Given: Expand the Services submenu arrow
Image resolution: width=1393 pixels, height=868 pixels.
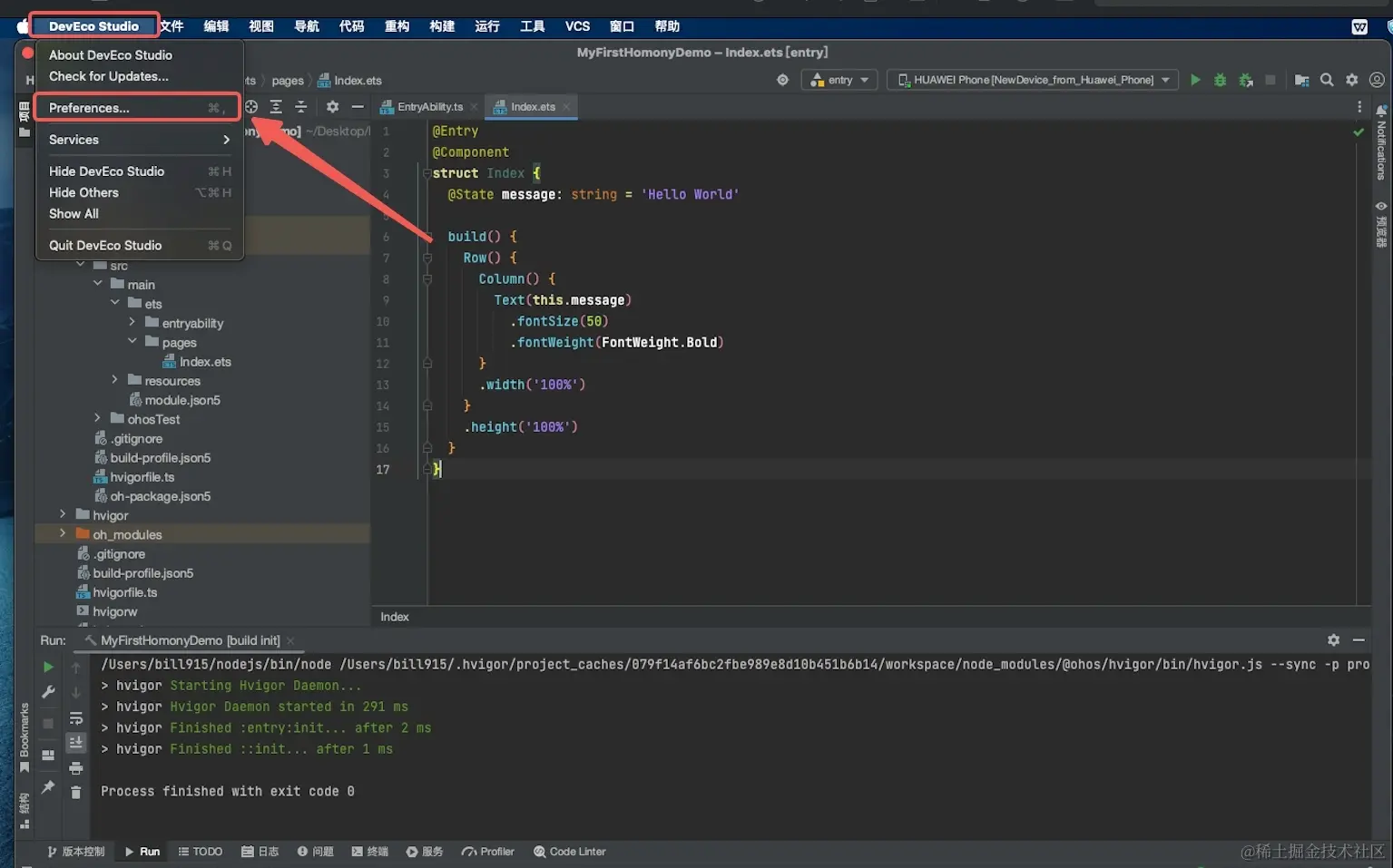Looking at the screenshot, I should [x=226, y=140].
